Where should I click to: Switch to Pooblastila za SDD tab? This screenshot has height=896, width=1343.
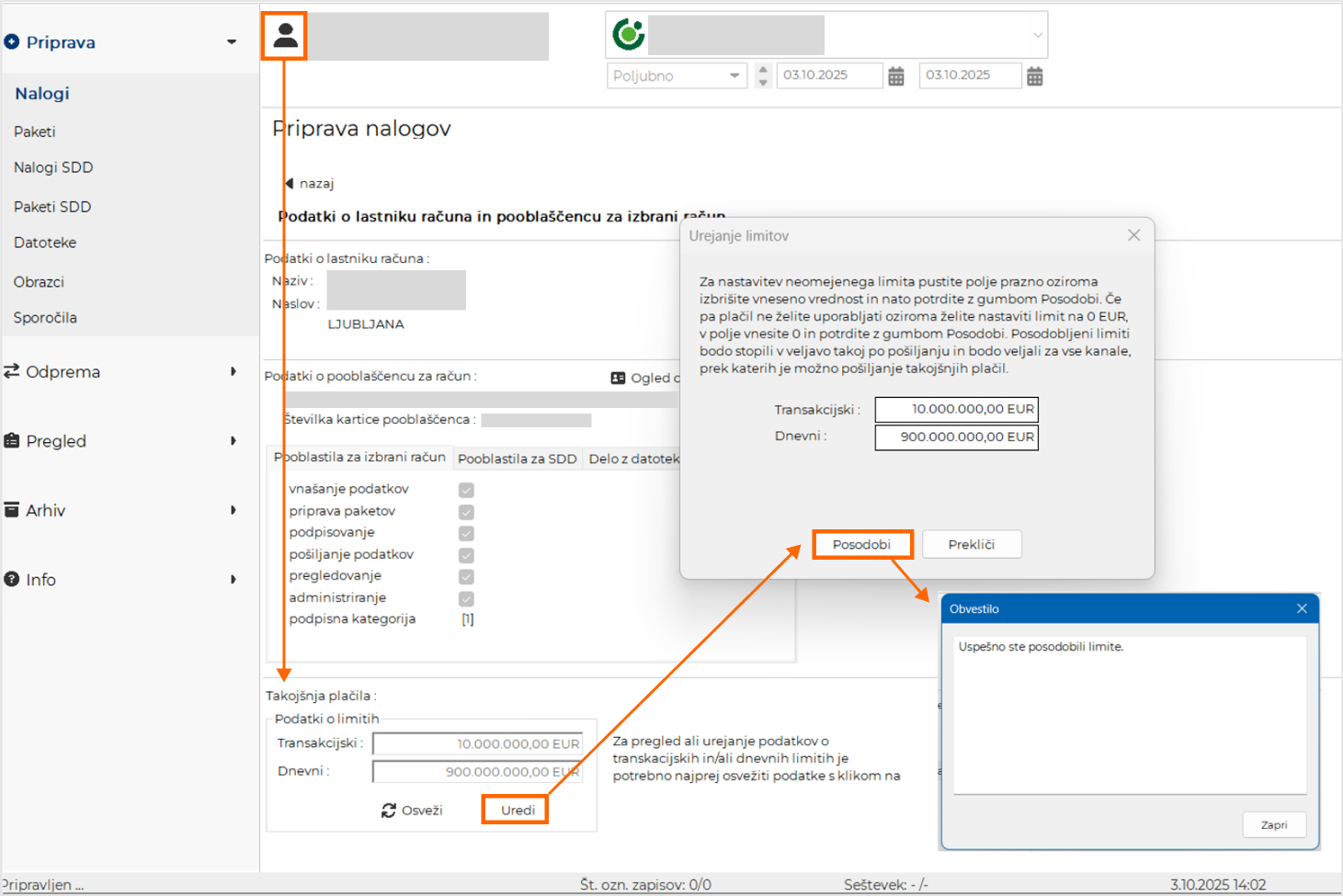point(517,459)
